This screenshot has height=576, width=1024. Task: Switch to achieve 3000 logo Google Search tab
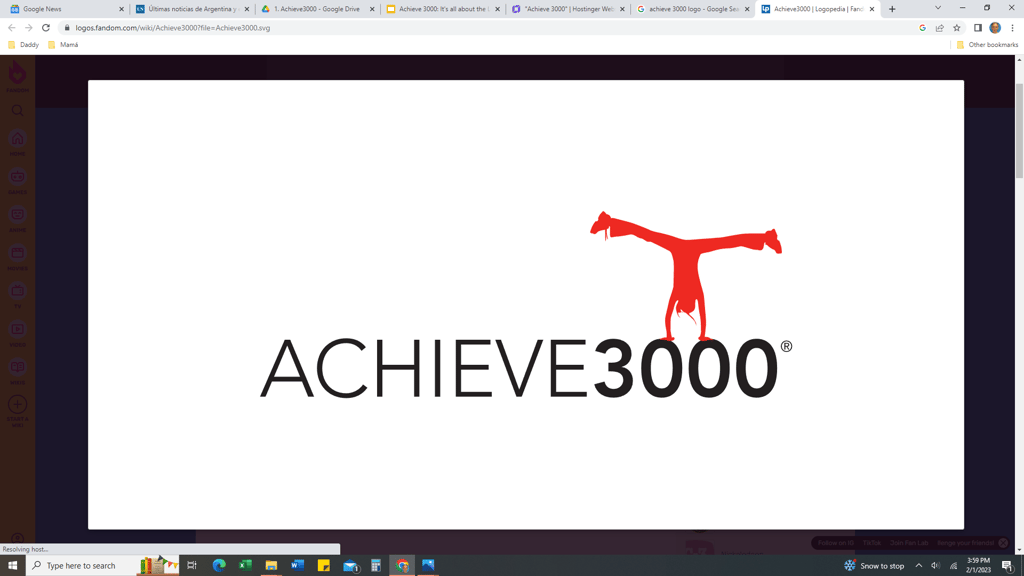(x=694, y=9)
